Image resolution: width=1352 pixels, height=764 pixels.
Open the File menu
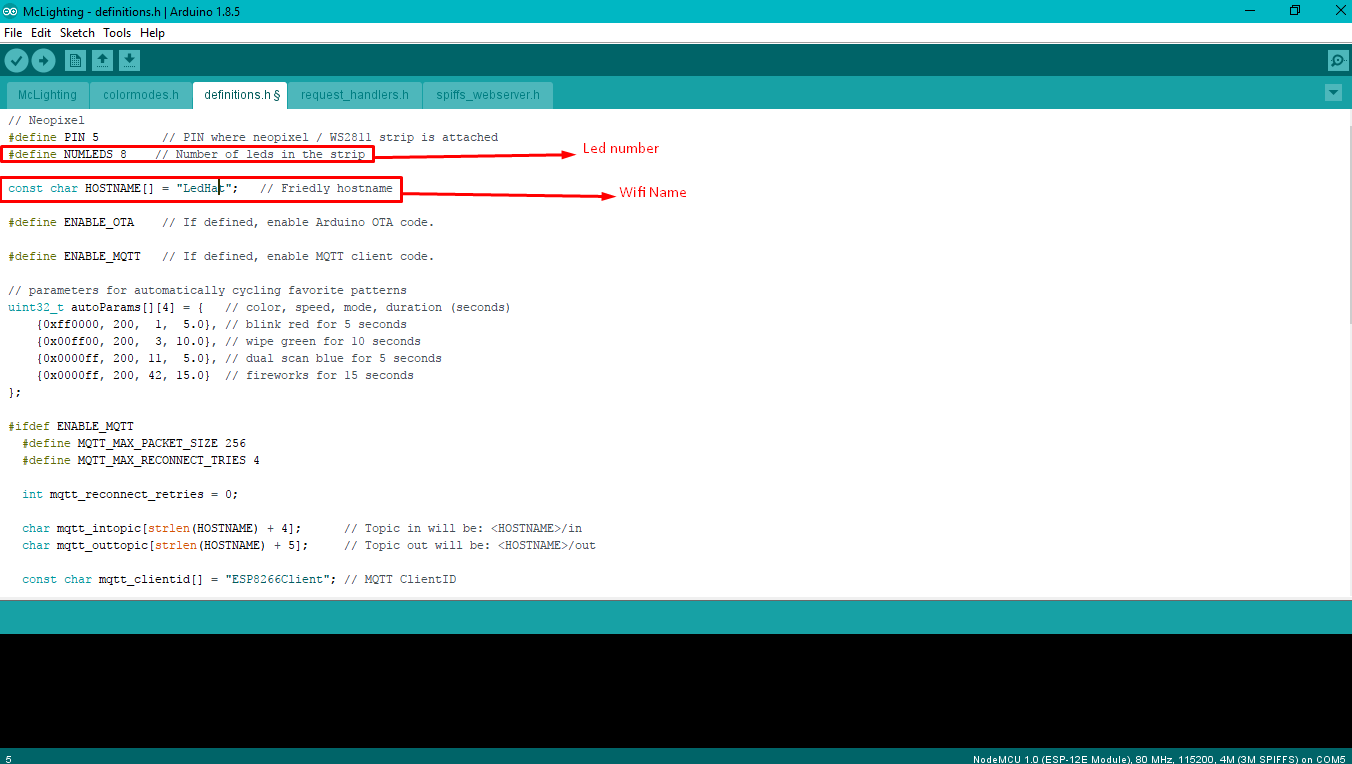(13, 32)
